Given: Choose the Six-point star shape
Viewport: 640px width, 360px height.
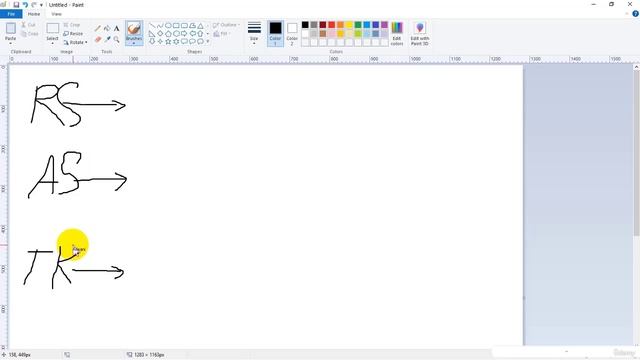Looking at the screenshot, I should [x=176, y=41].
